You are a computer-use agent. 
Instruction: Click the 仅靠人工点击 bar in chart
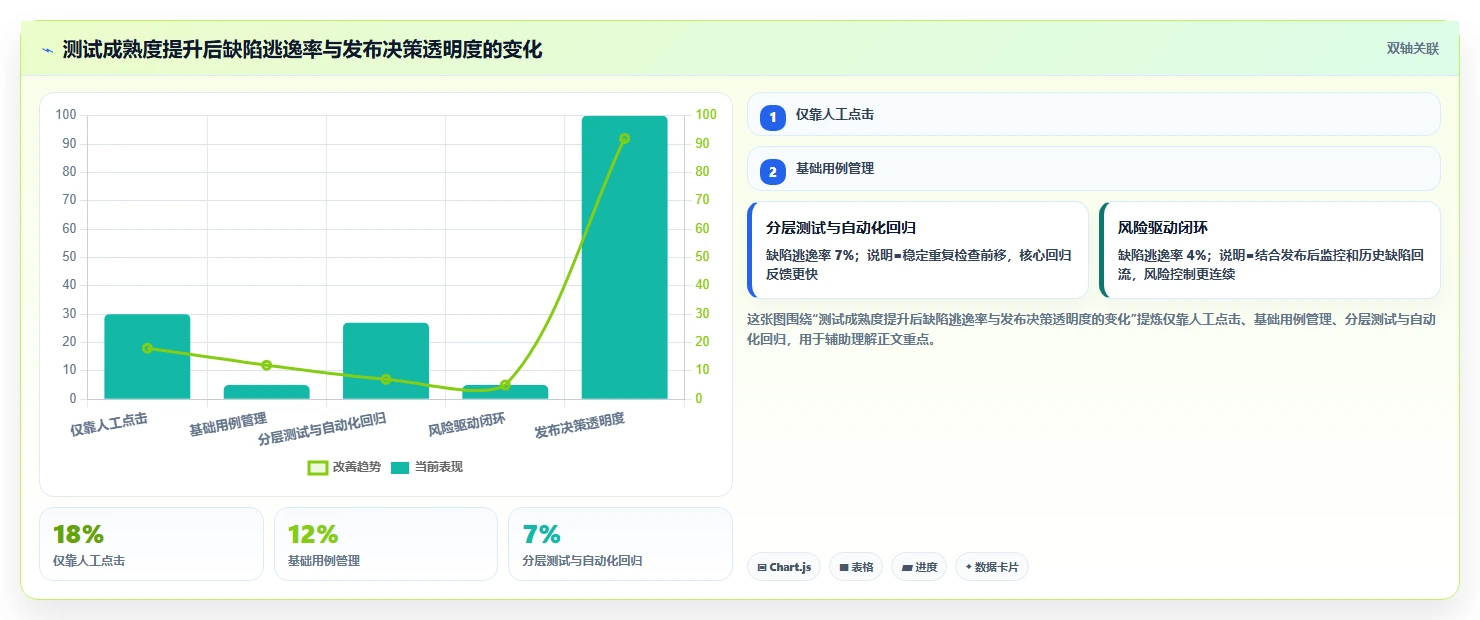click(147, 357)
